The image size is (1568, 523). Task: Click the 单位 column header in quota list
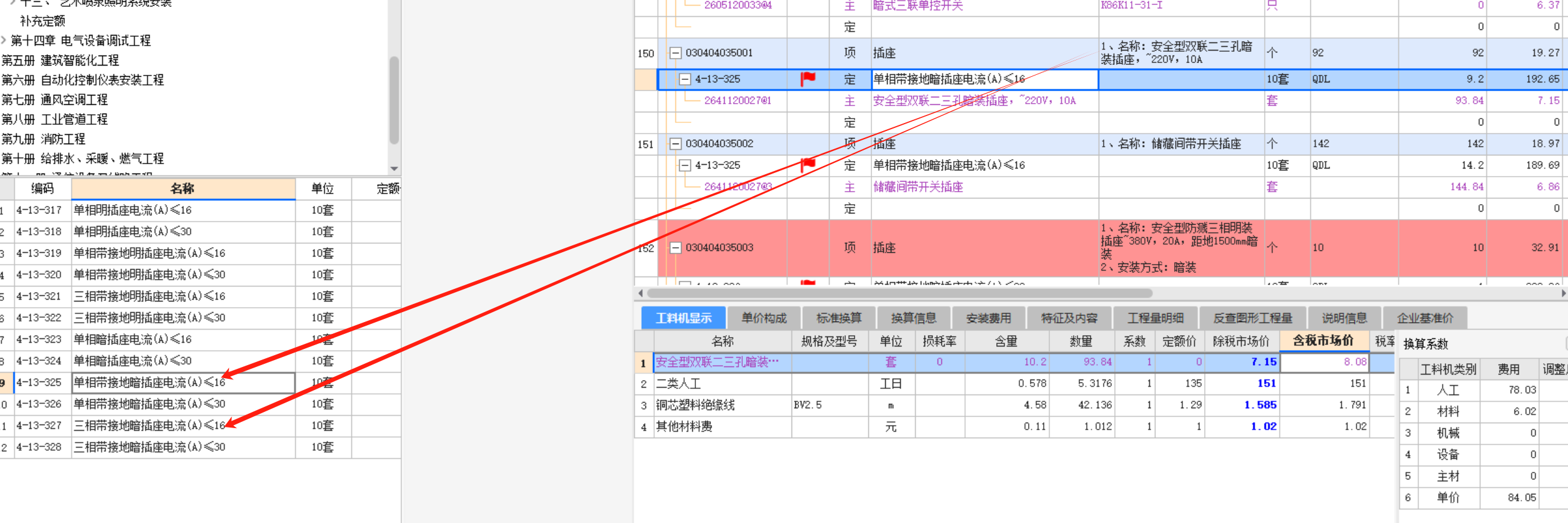323,188
